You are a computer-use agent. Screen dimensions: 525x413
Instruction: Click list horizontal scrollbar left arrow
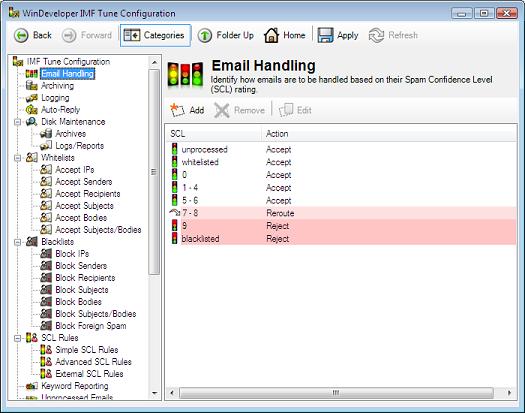pyautogui.click(x=172, y=393)
